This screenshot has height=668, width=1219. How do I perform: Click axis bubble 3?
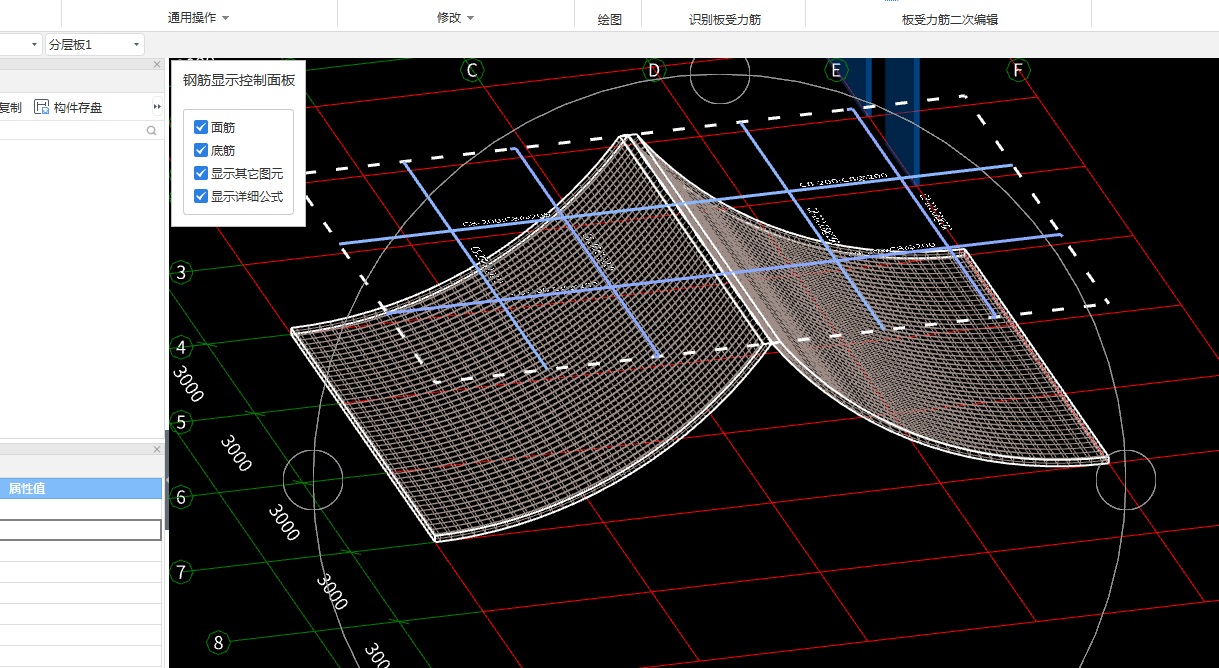[181, 273]
